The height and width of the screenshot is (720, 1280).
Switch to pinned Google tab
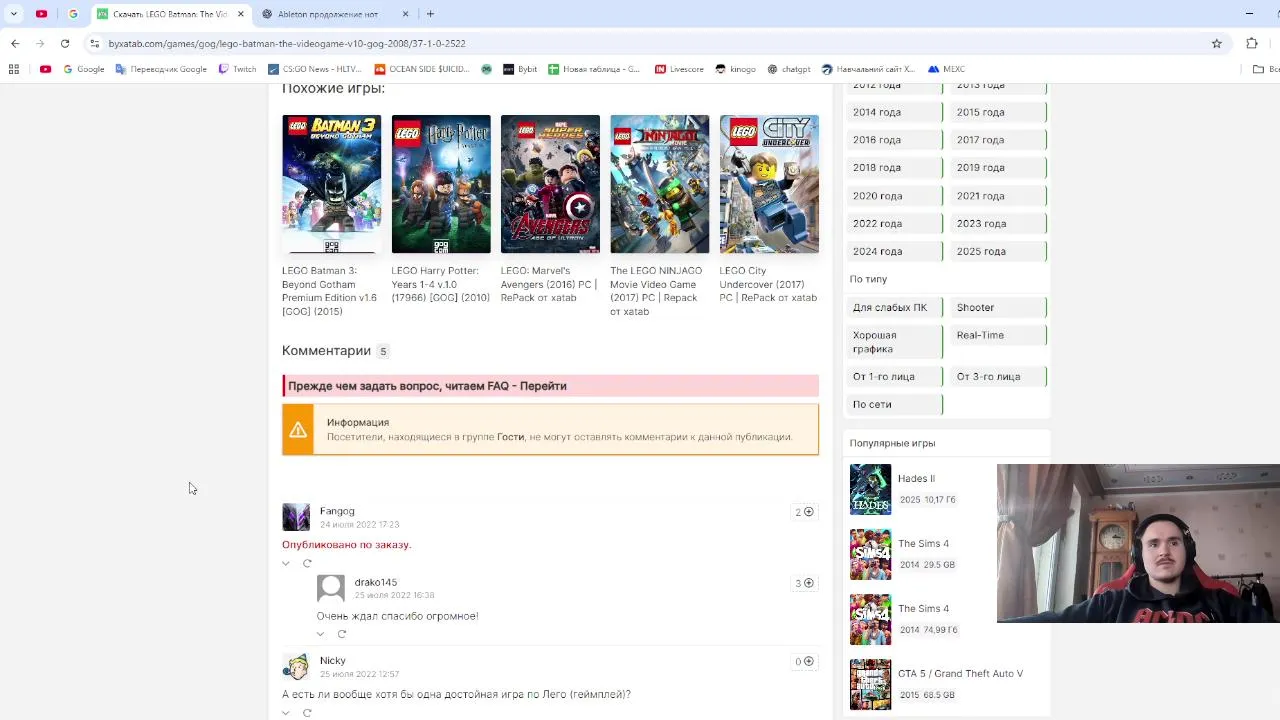[73, 14]
